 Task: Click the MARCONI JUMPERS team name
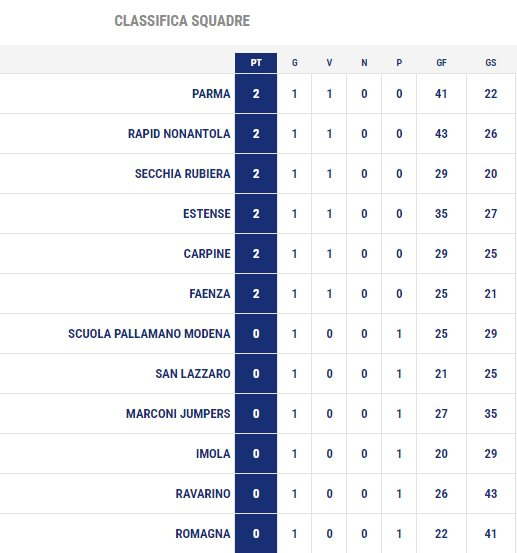(x=178, y=414)
